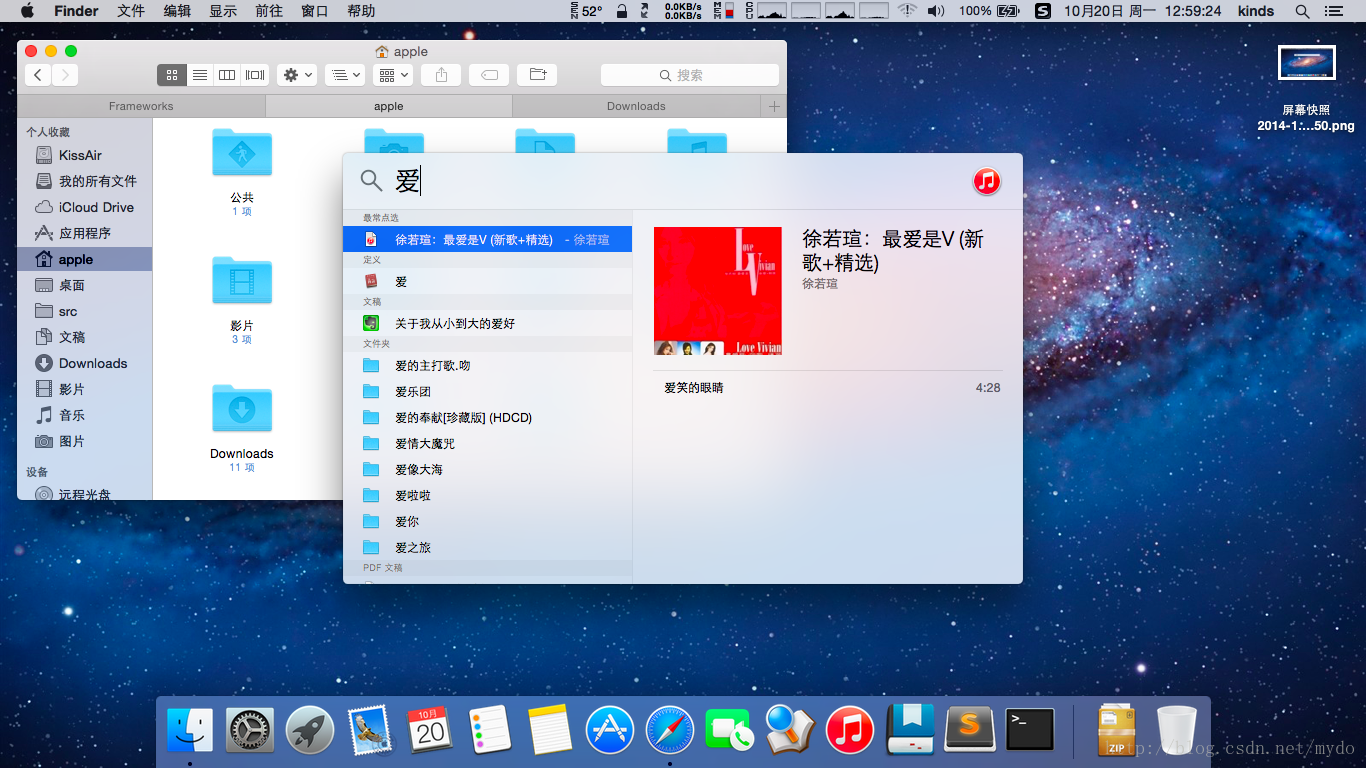The image size is (1366, 768).
Task: Select folder result 爱的主打歌.吻
Action: [x=487, y=366]
